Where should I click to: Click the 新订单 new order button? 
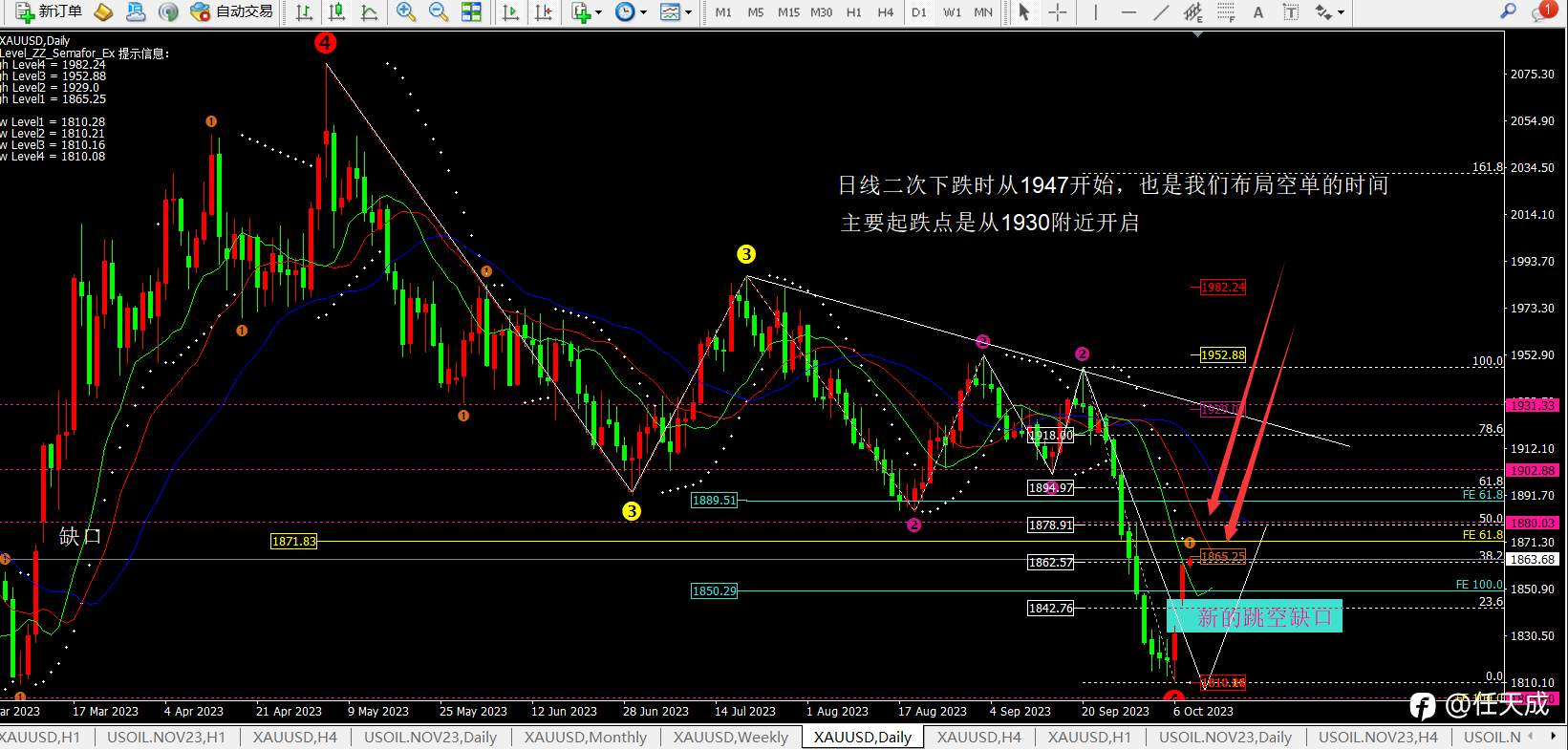[49, 11]
